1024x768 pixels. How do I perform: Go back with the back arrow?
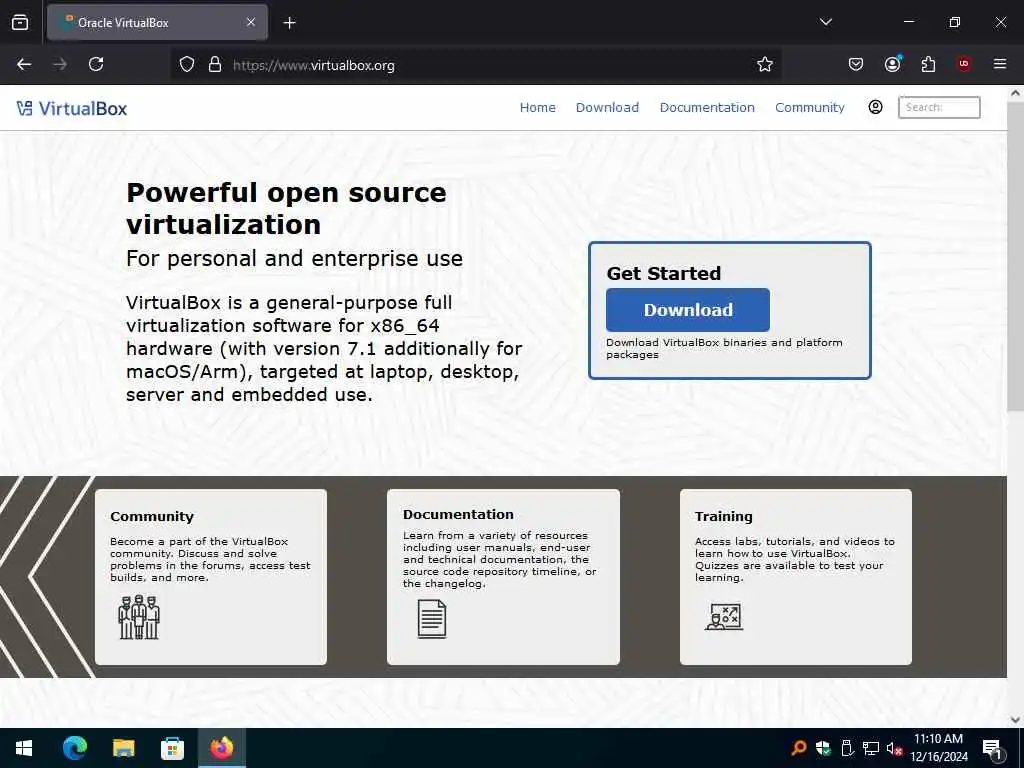[24, 64]
